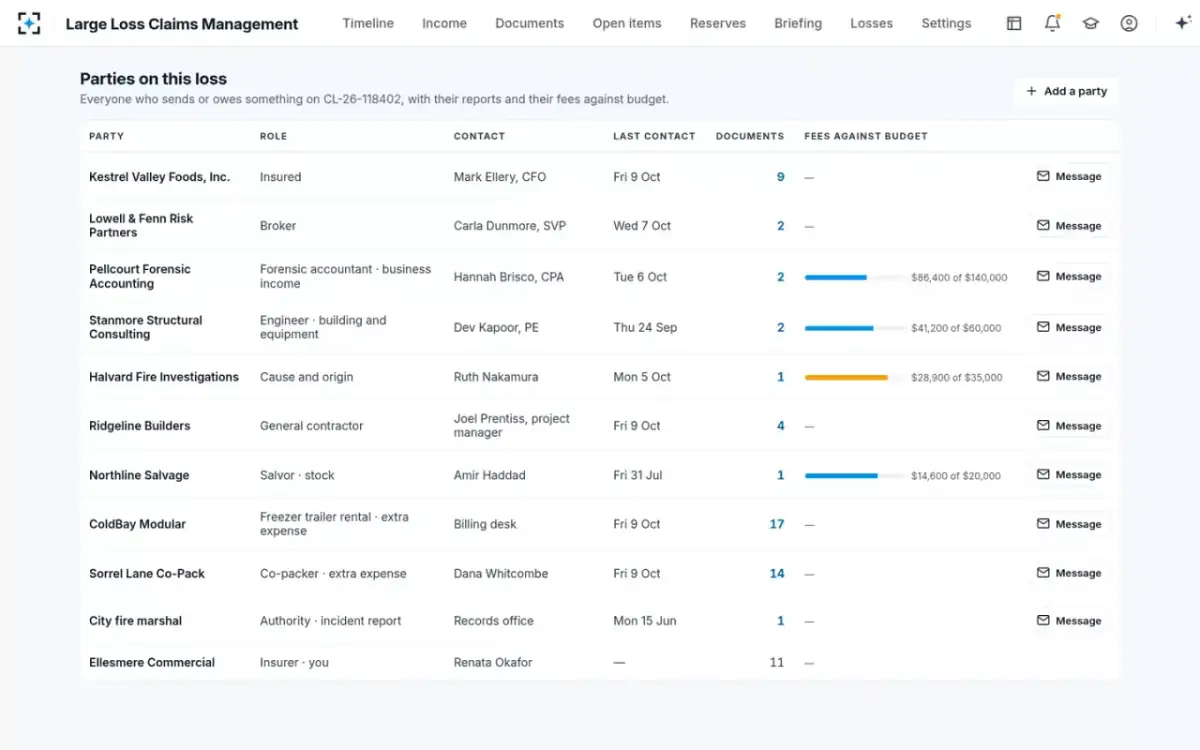Open the Open items tab

tap(627, 23)
